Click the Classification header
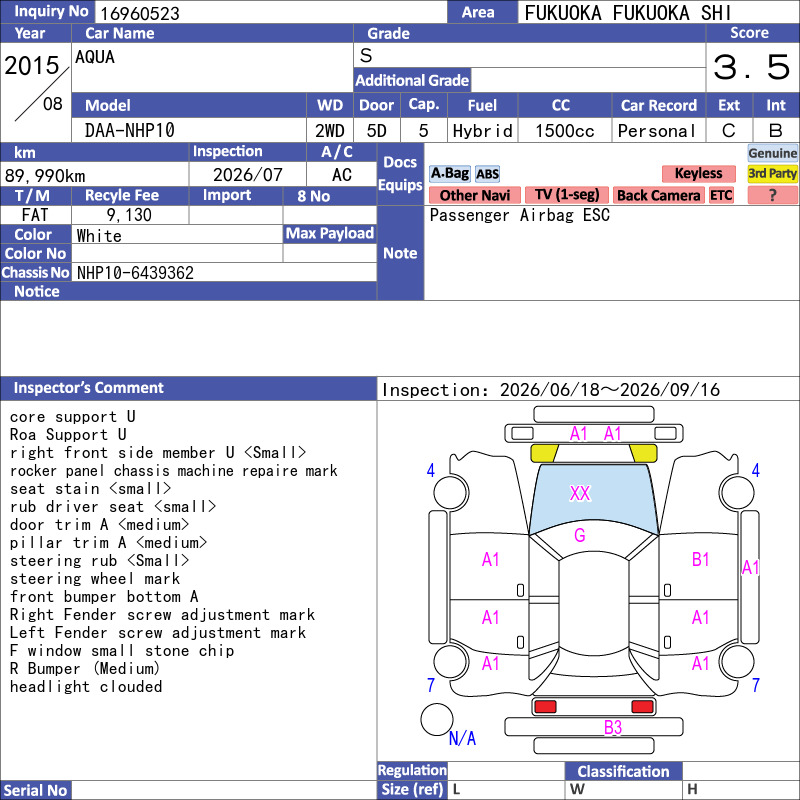This screenshot has width=800, height=800. click(623, 771)
